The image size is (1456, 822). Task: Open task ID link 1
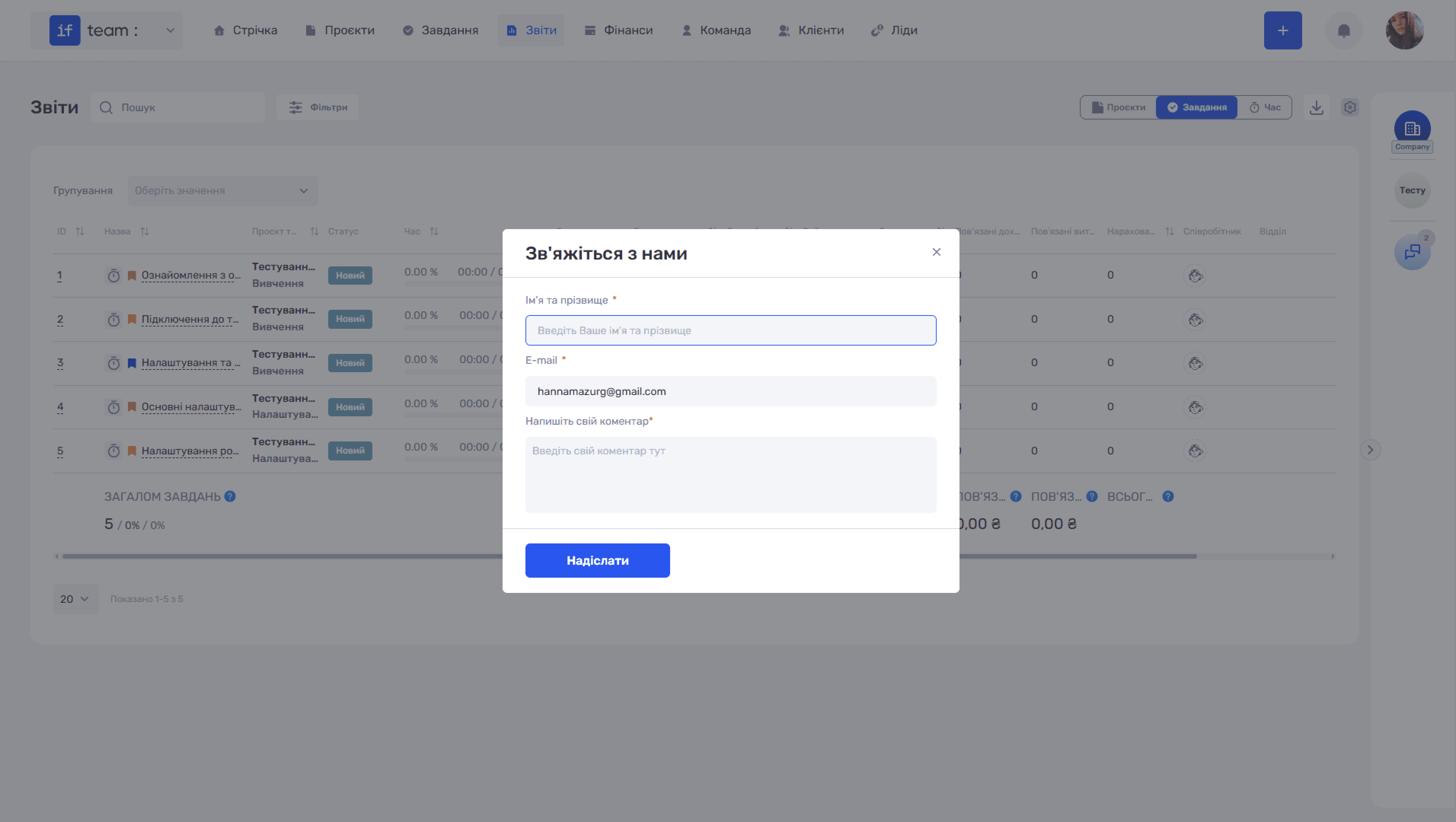point(59,276)
